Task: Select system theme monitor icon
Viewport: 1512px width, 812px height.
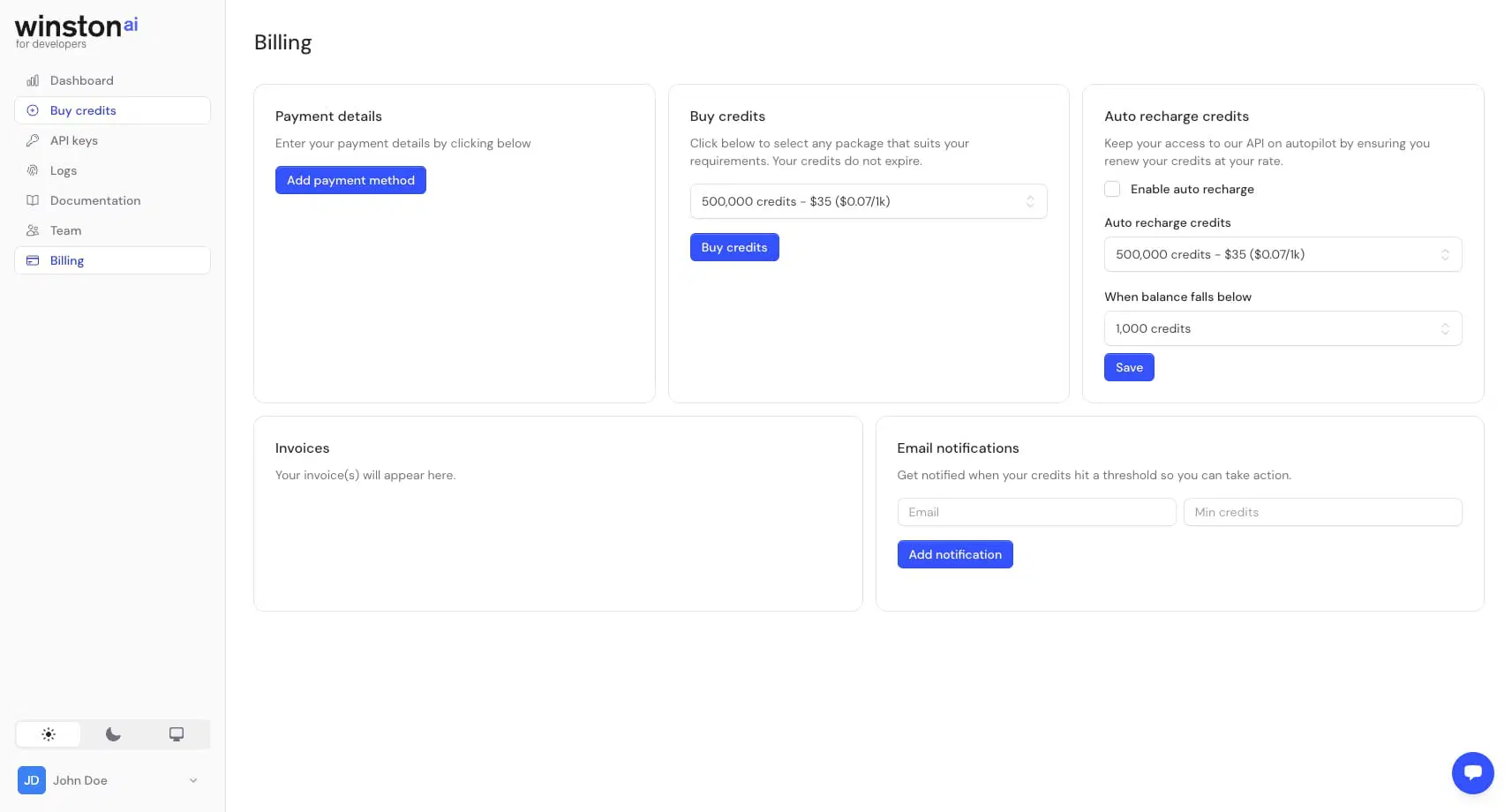Action: (x=177, y=734)
